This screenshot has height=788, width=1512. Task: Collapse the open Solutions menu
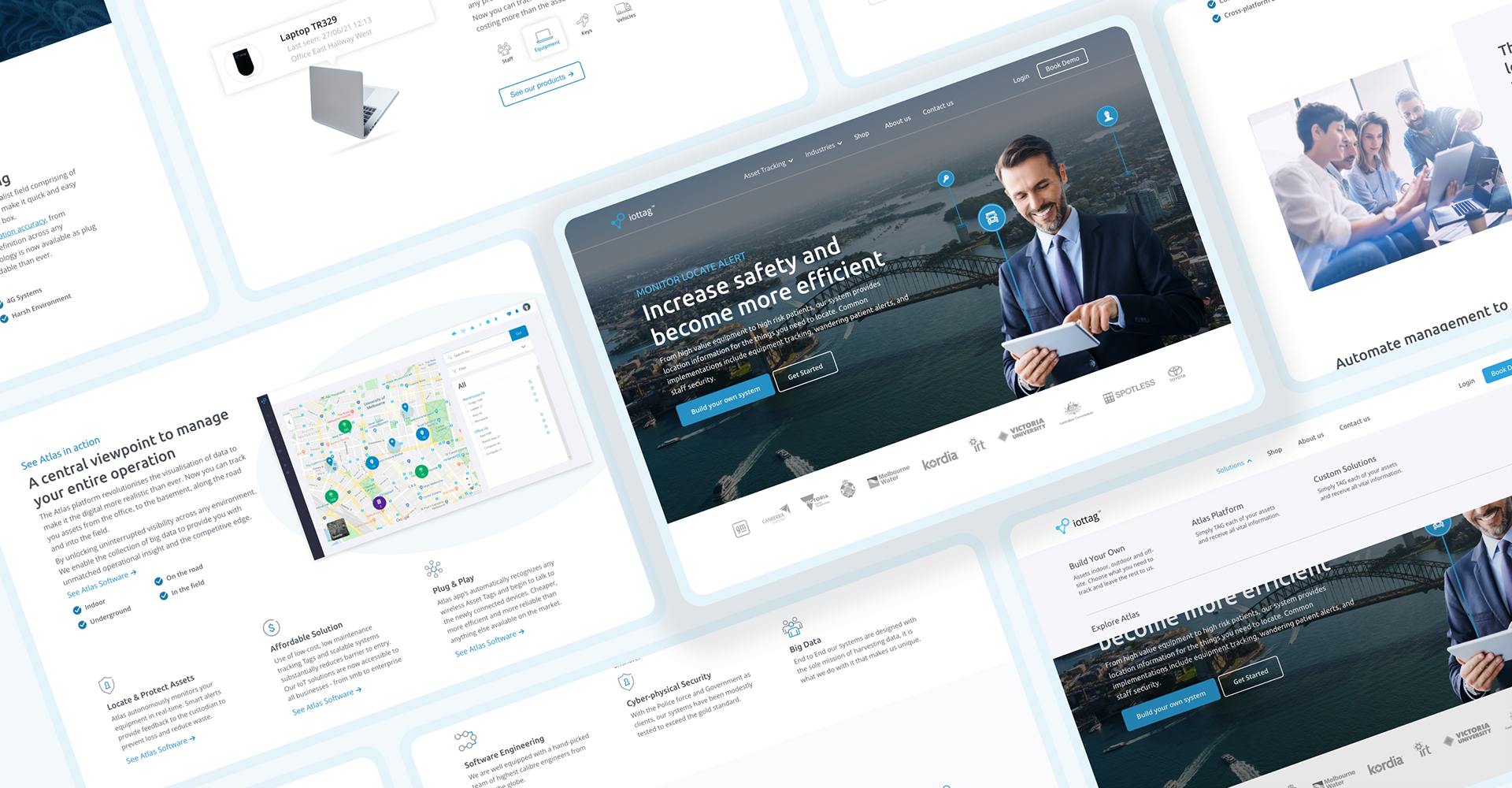(1234, 466)
